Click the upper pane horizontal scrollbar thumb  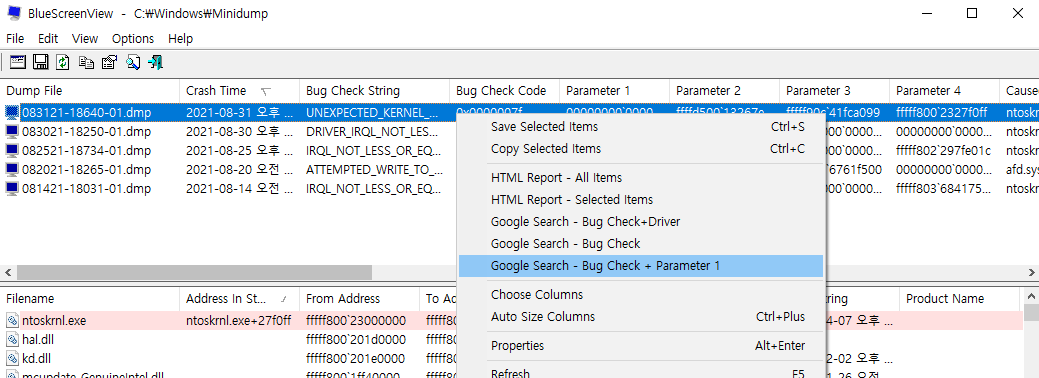(194, 273)
